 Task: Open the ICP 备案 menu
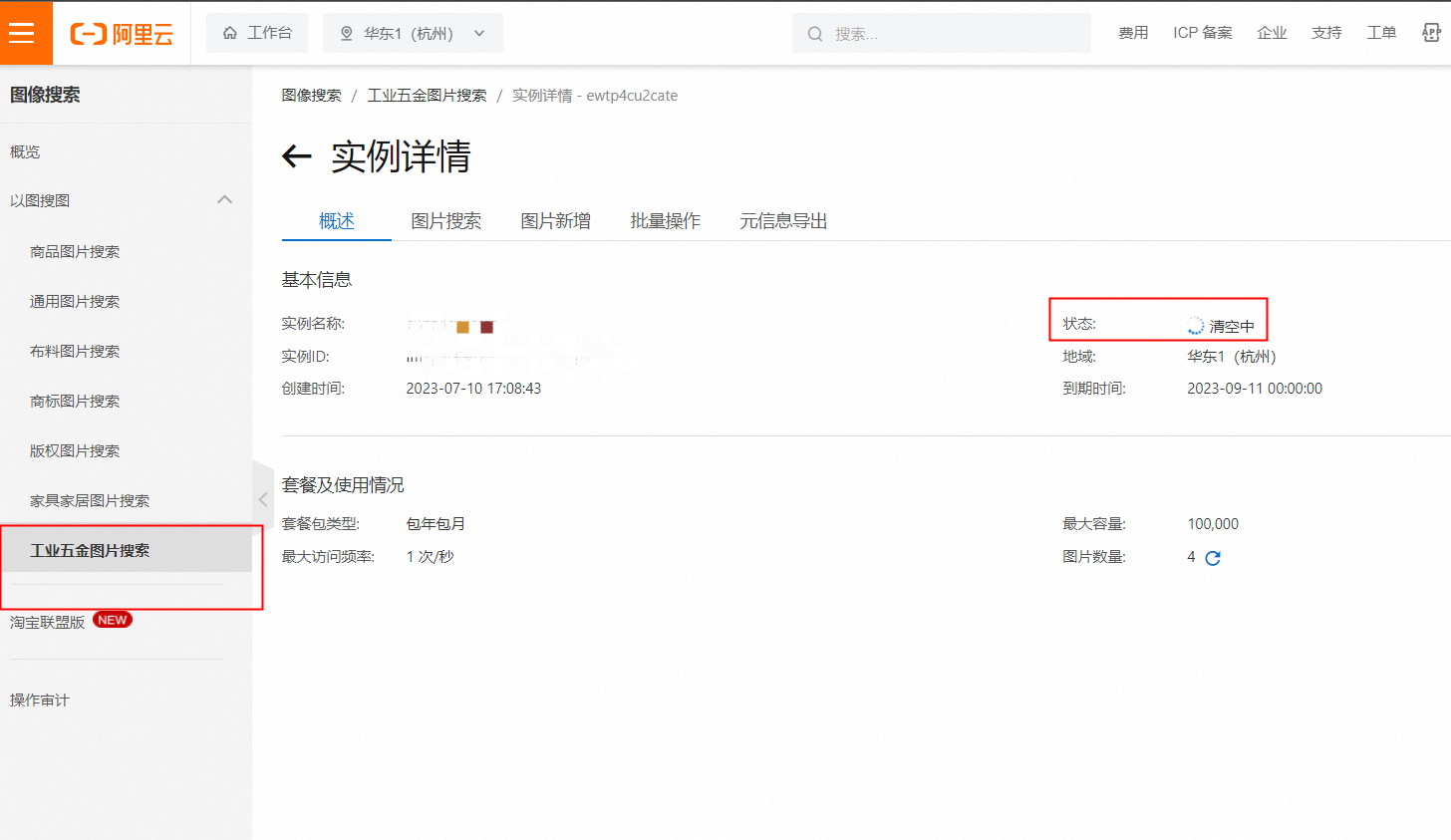(1203, 33)
